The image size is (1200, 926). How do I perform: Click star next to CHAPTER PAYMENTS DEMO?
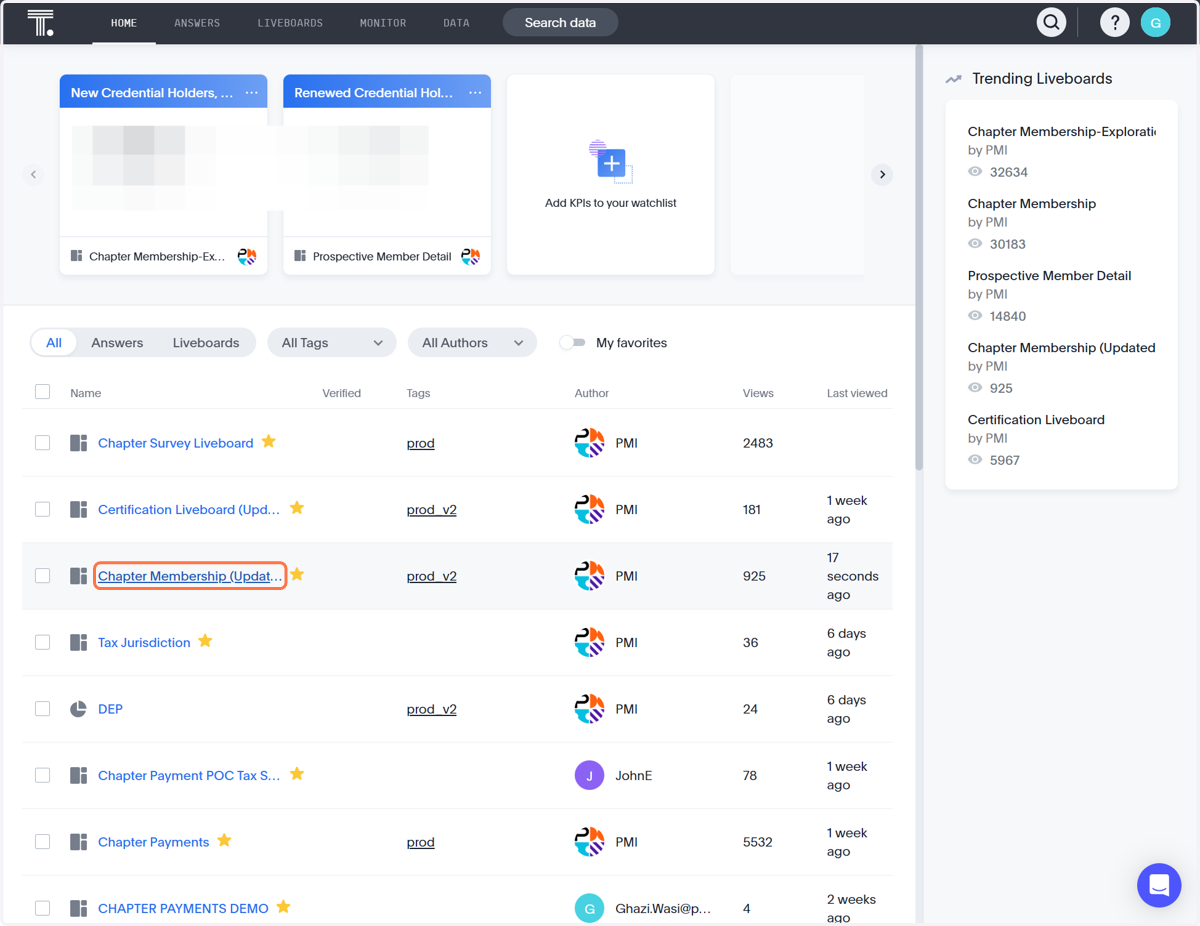pos(283,907)
